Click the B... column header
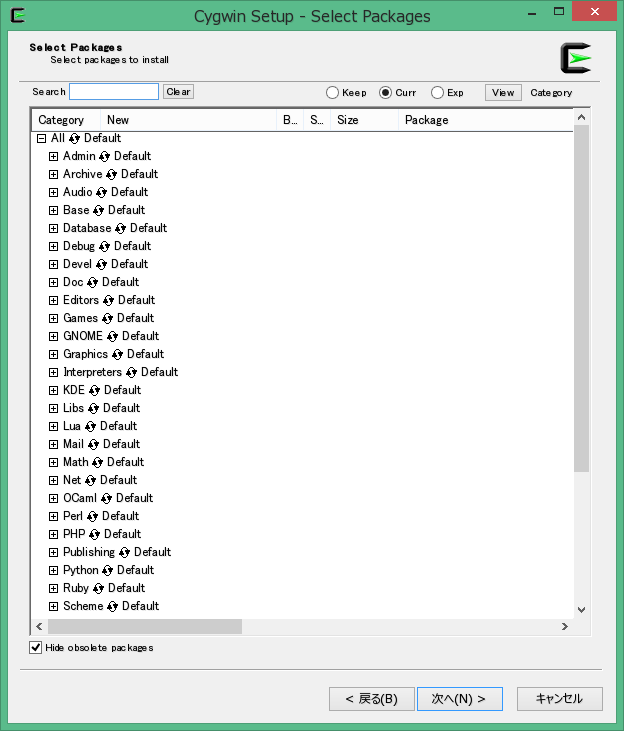Screen dimensions: 624x731 coord(290,120)
